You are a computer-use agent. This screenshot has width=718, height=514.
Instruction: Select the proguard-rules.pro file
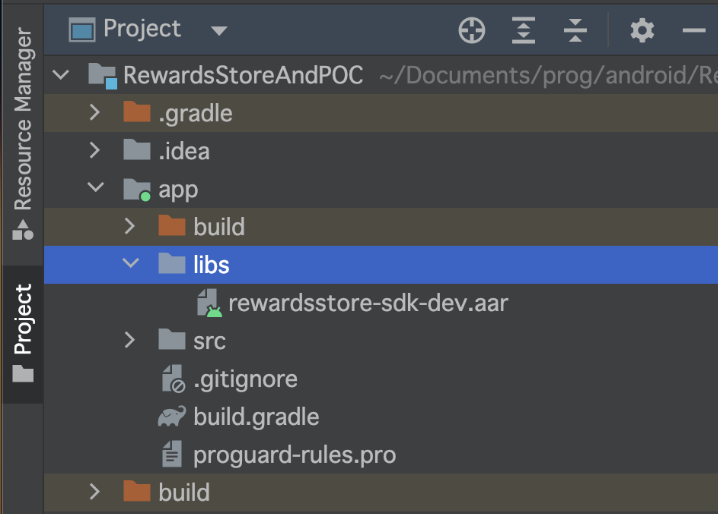tap(381, 455)
